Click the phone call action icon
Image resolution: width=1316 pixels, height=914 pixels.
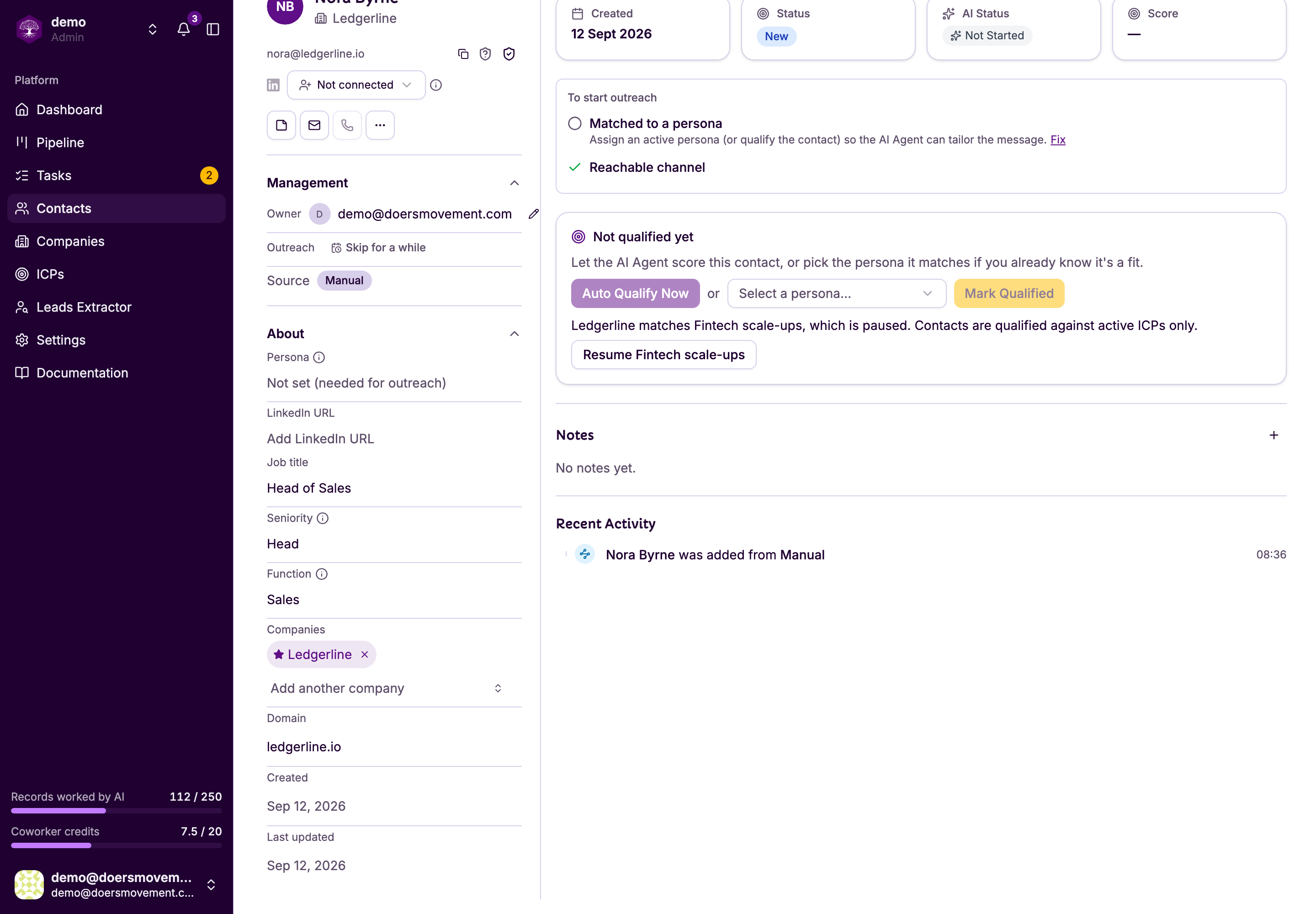pyautogui.click(x=347, y=125)
